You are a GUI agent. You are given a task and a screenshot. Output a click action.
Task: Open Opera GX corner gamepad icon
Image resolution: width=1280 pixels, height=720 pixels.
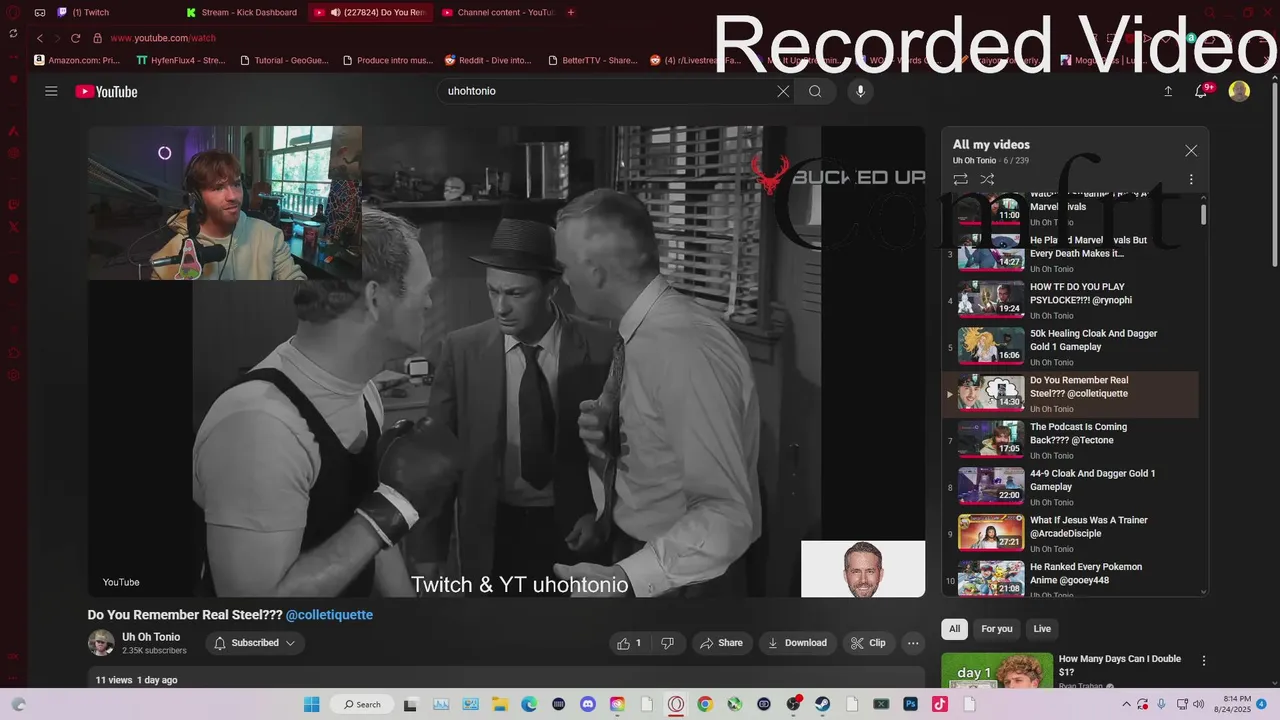(40, 12)
